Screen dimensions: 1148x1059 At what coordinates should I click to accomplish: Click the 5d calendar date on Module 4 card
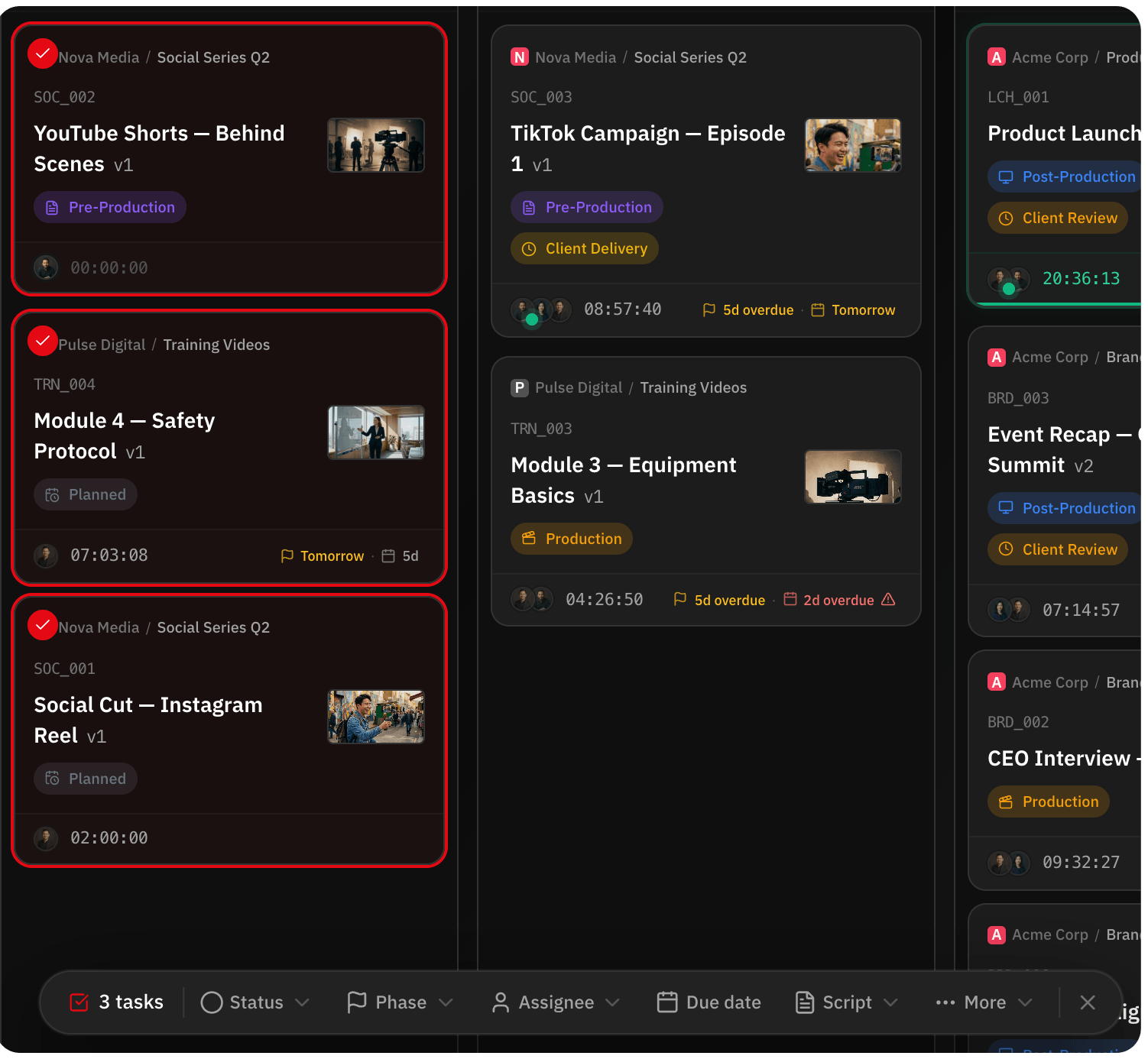(x=400, y=555)
